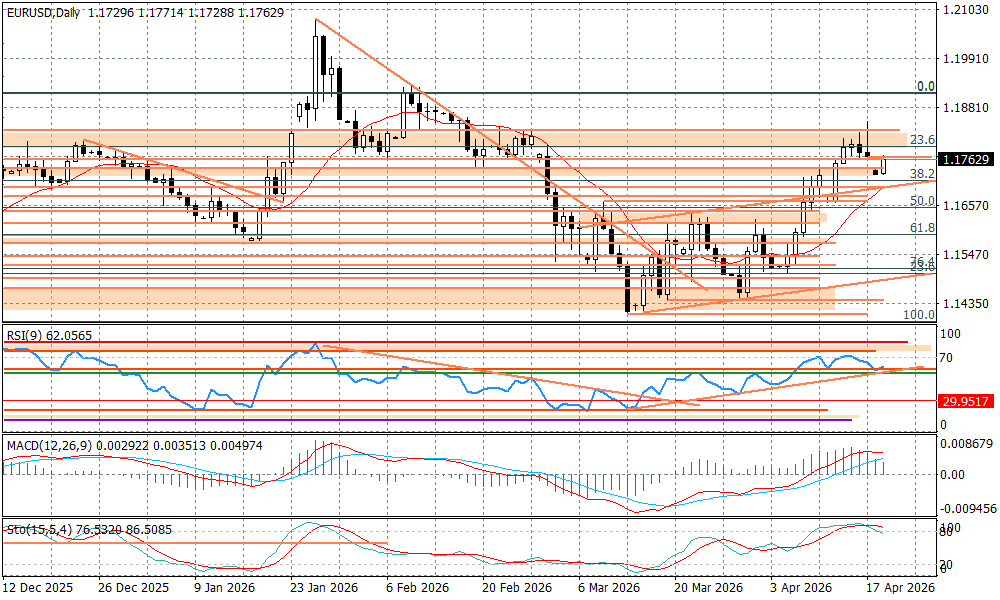The image size is (1000, 600).
Task: Select the 0.0 Fibonacci level label
Action: pyautogui.click(x=925, y=87)
